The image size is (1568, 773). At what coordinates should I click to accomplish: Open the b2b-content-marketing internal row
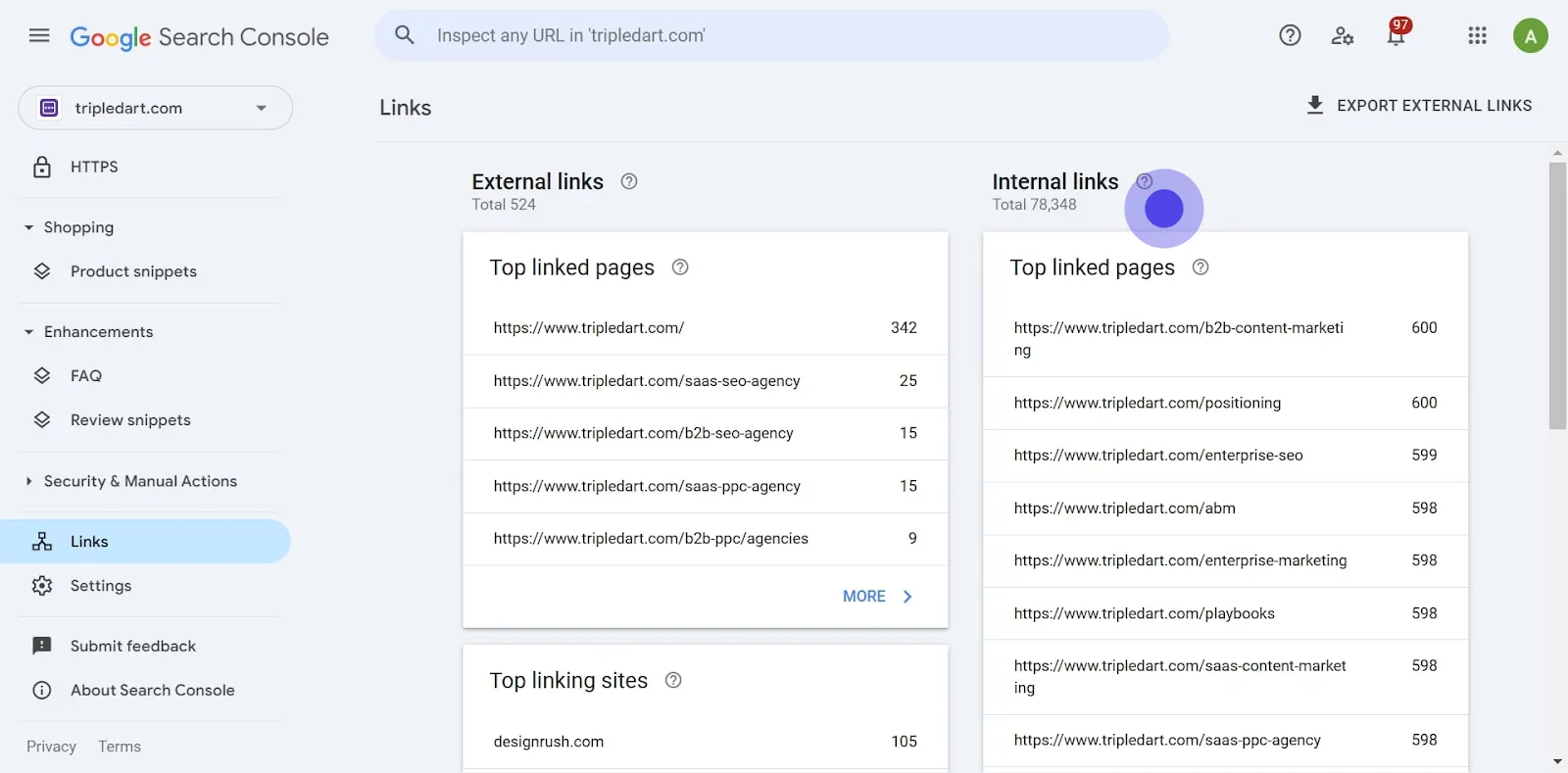pyautogui.click(x=1225, y=339)
